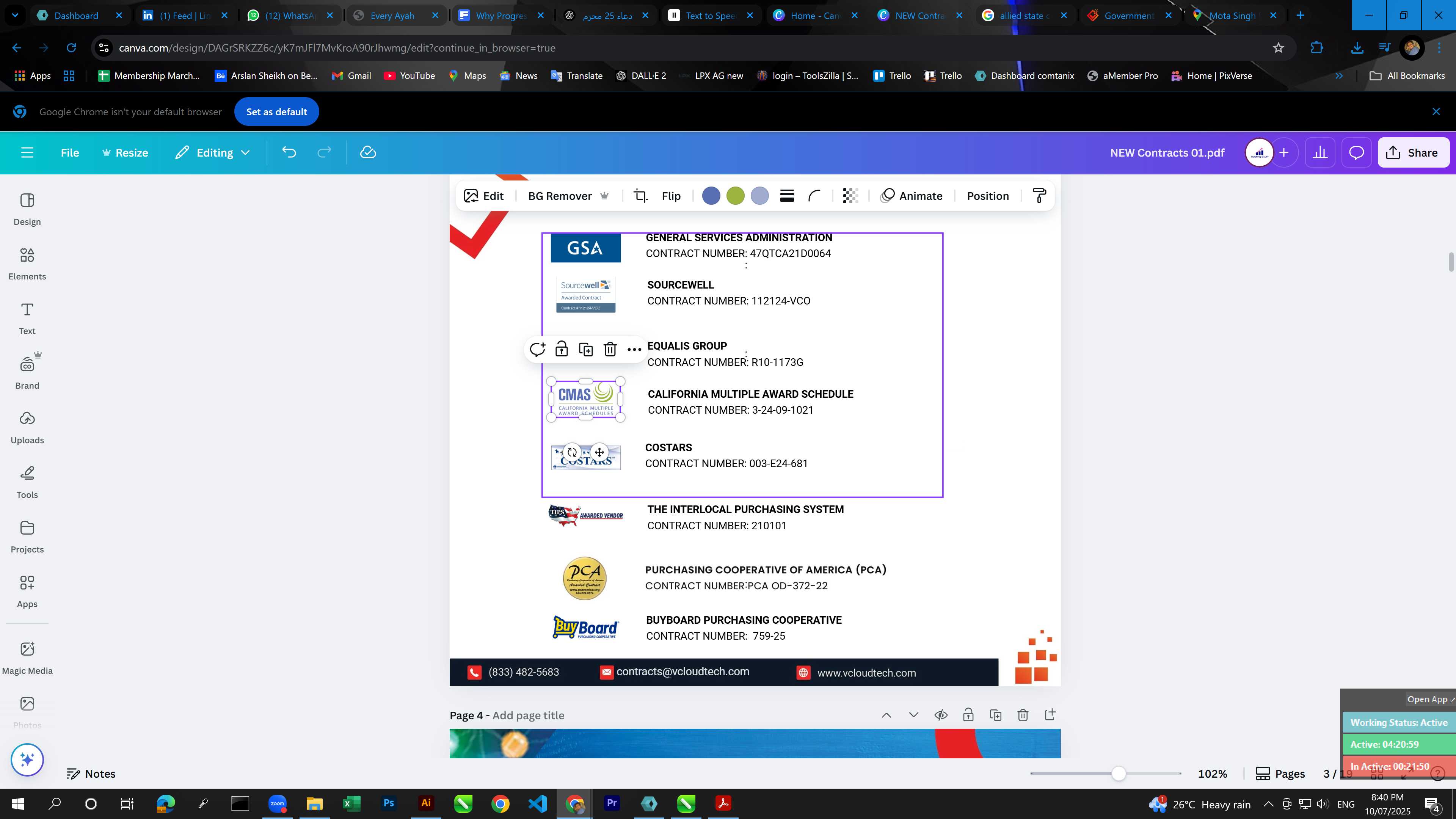The height and width of the screenshot is (819, 1456).
Task: Add collaborator with plus icon
Action: click(1284, 152)
